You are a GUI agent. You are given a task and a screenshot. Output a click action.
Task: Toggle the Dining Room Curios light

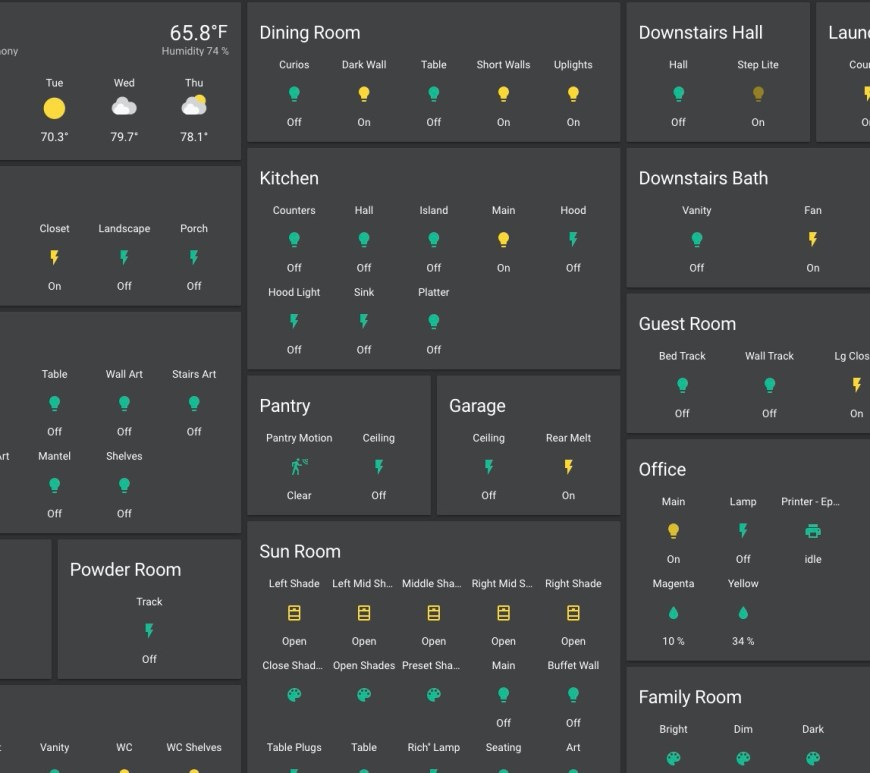coord(294,94)
